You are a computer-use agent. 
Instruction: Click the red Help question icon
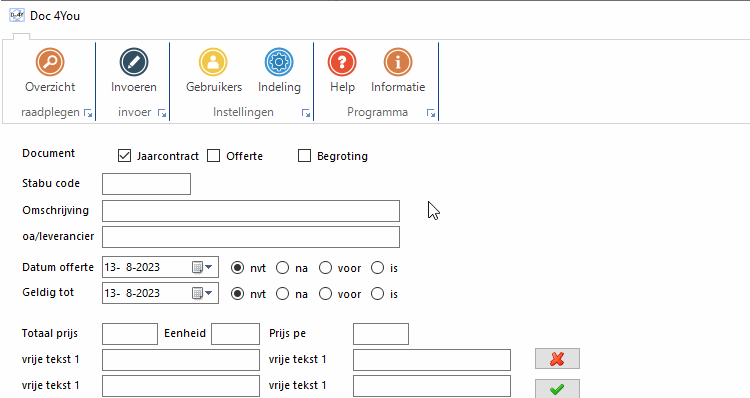(342, 62)
